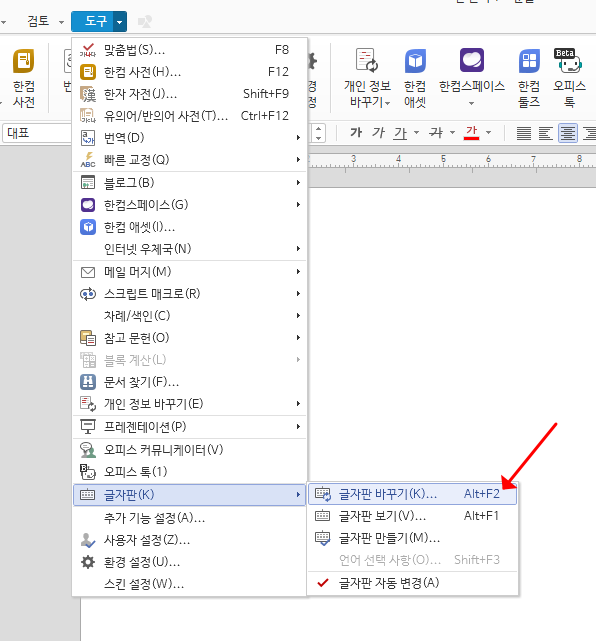Open 추가 기능 설정(A) menu item
The height and width of the screenshot is (641, 596).
click(189, 518)
